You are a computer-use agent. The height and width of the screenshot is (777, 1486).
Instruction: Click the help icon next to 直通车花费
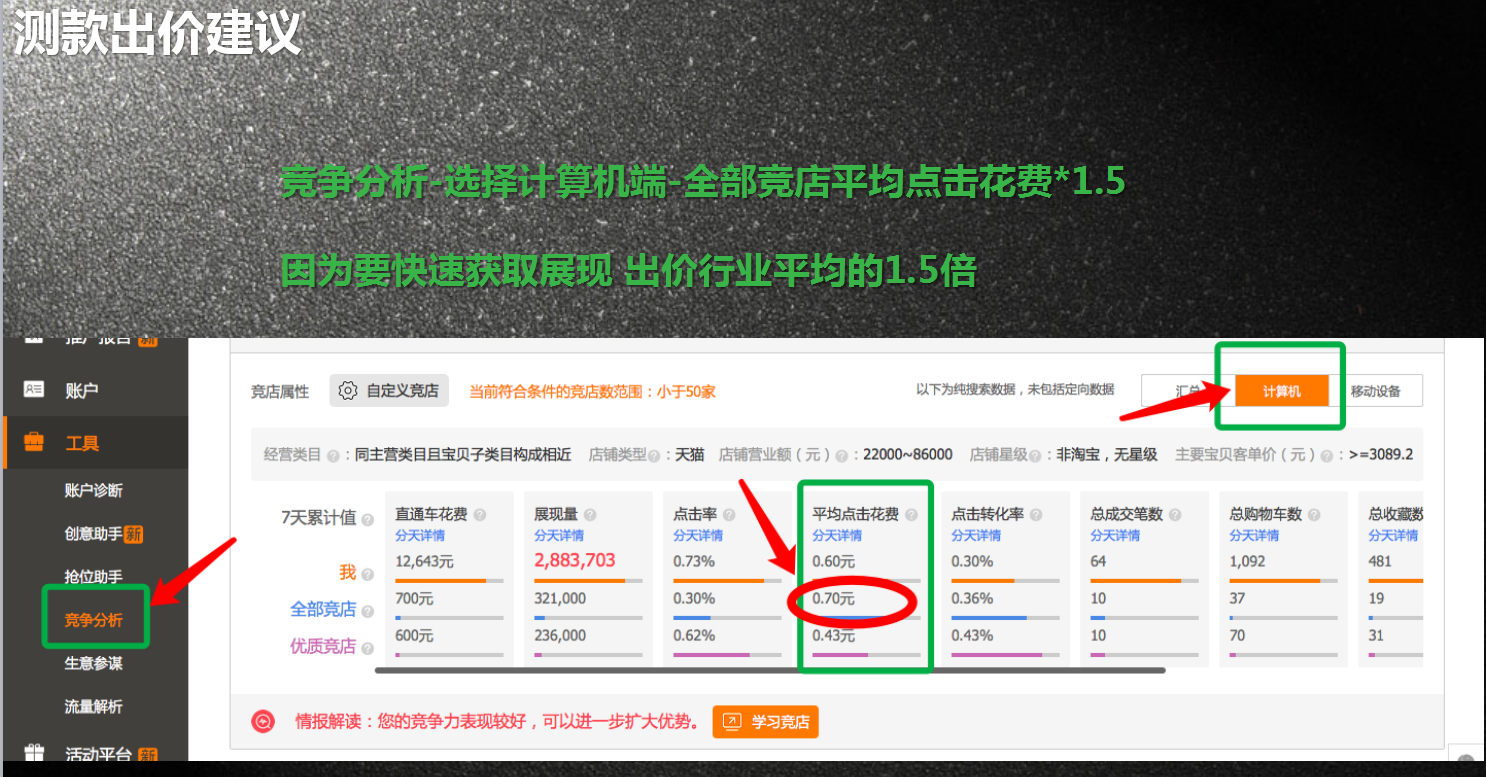[479, 515]
